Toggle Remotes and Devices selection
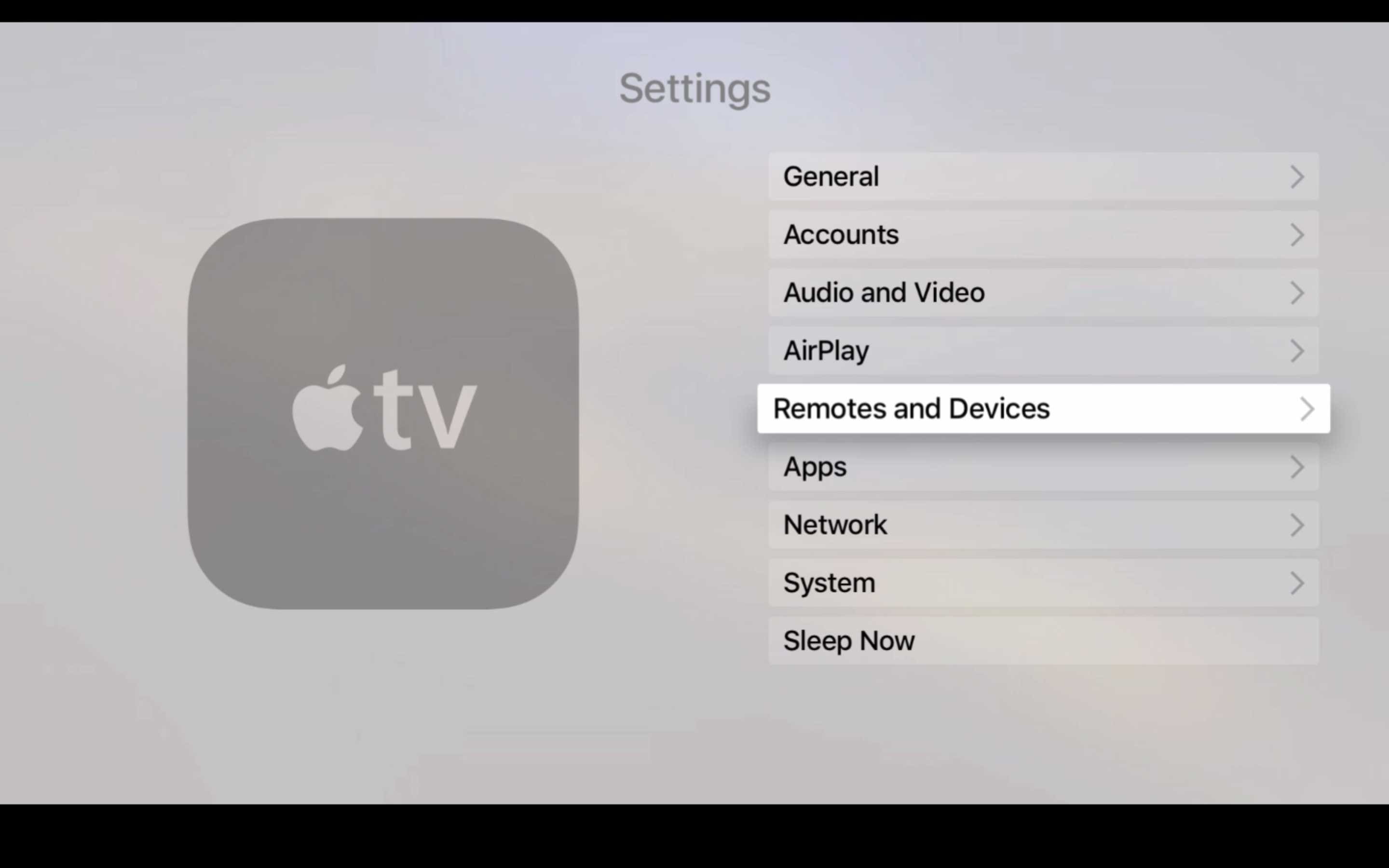Viewport: 1389px width, 868px height. 1041,408
